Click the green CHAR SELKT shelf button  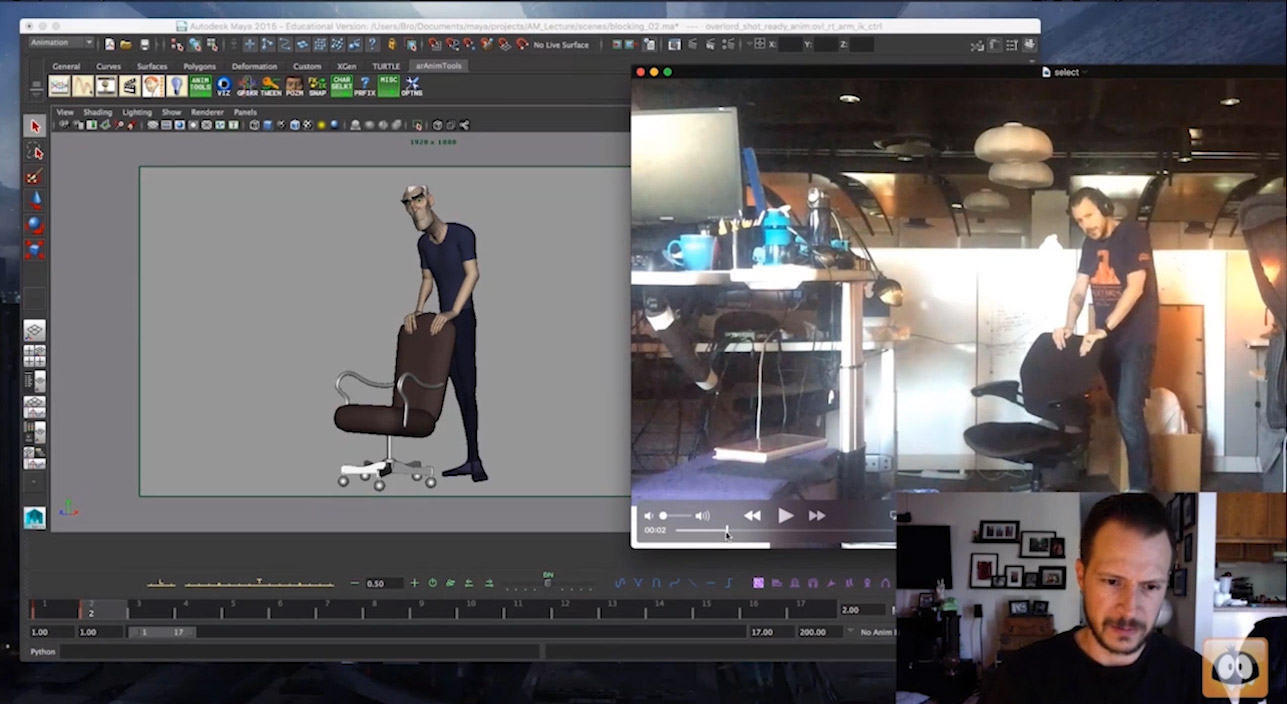pyautogui.click(x=341, y=86)
